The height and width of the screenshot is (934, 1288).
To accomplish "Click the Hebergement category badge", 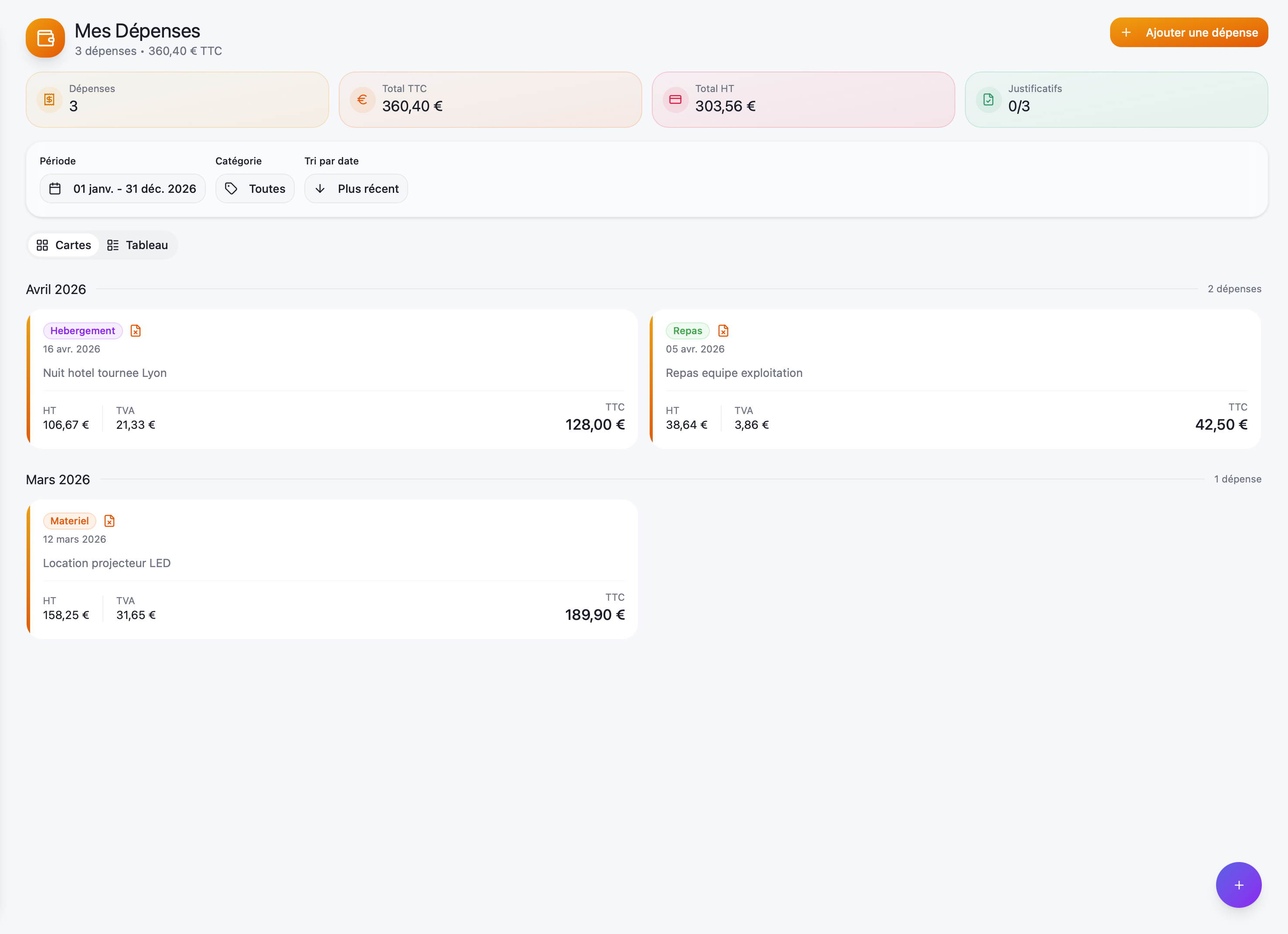I will 83,331.
